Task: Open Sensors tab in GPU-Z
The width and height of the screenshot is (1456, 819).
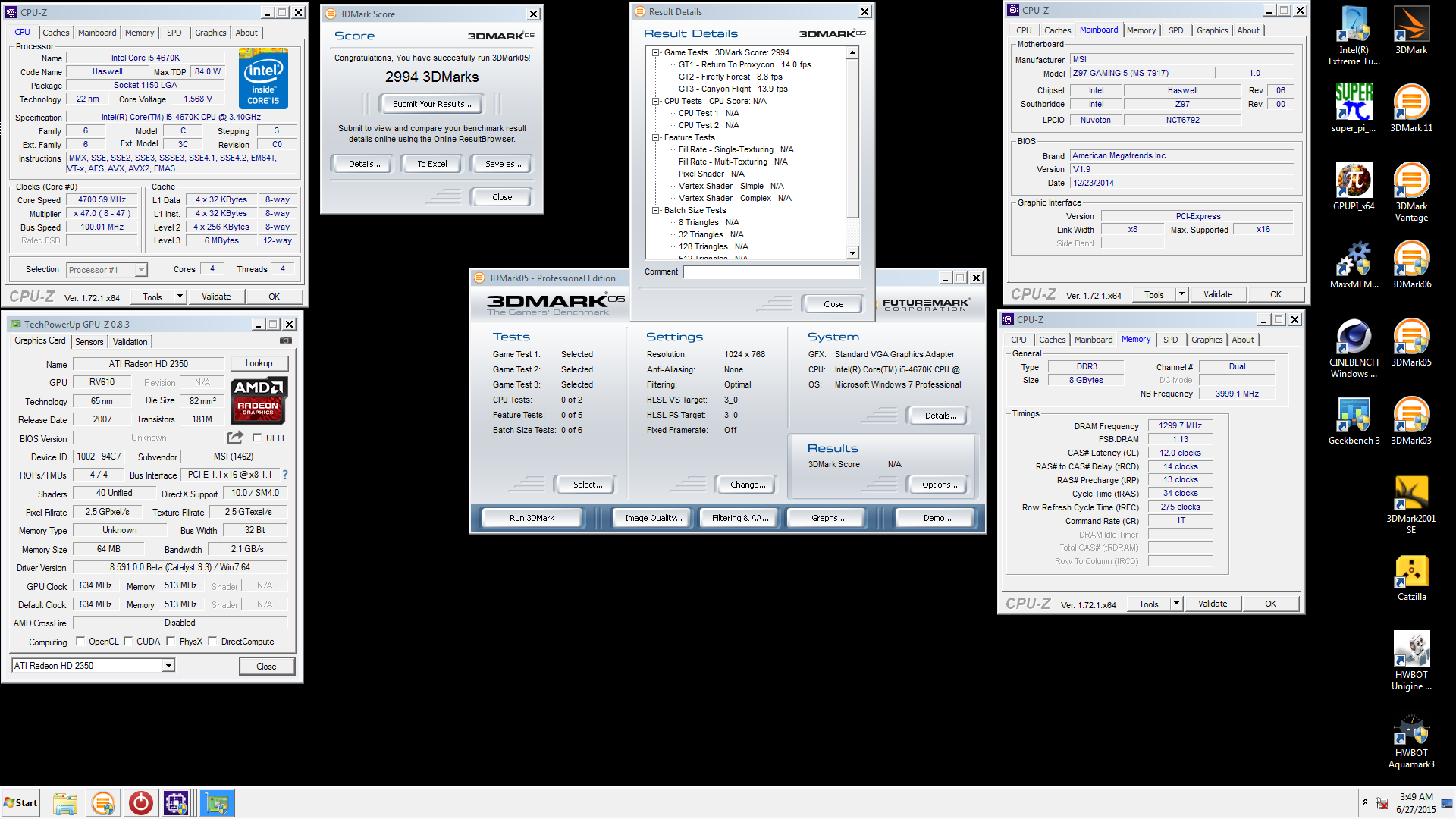Action: point(89,342)
